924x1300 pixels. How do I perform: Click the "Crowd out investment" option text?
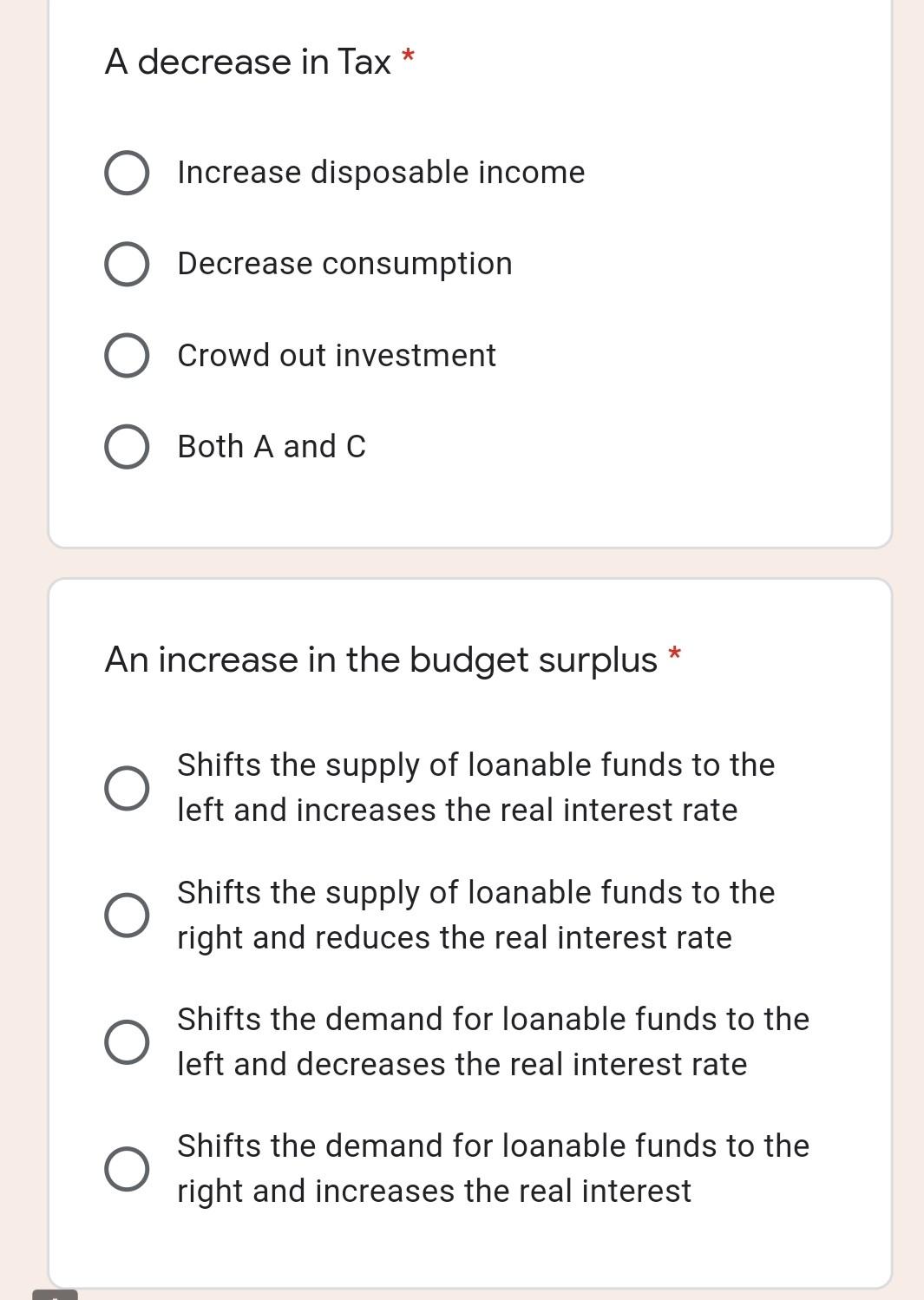coord(337,356)
